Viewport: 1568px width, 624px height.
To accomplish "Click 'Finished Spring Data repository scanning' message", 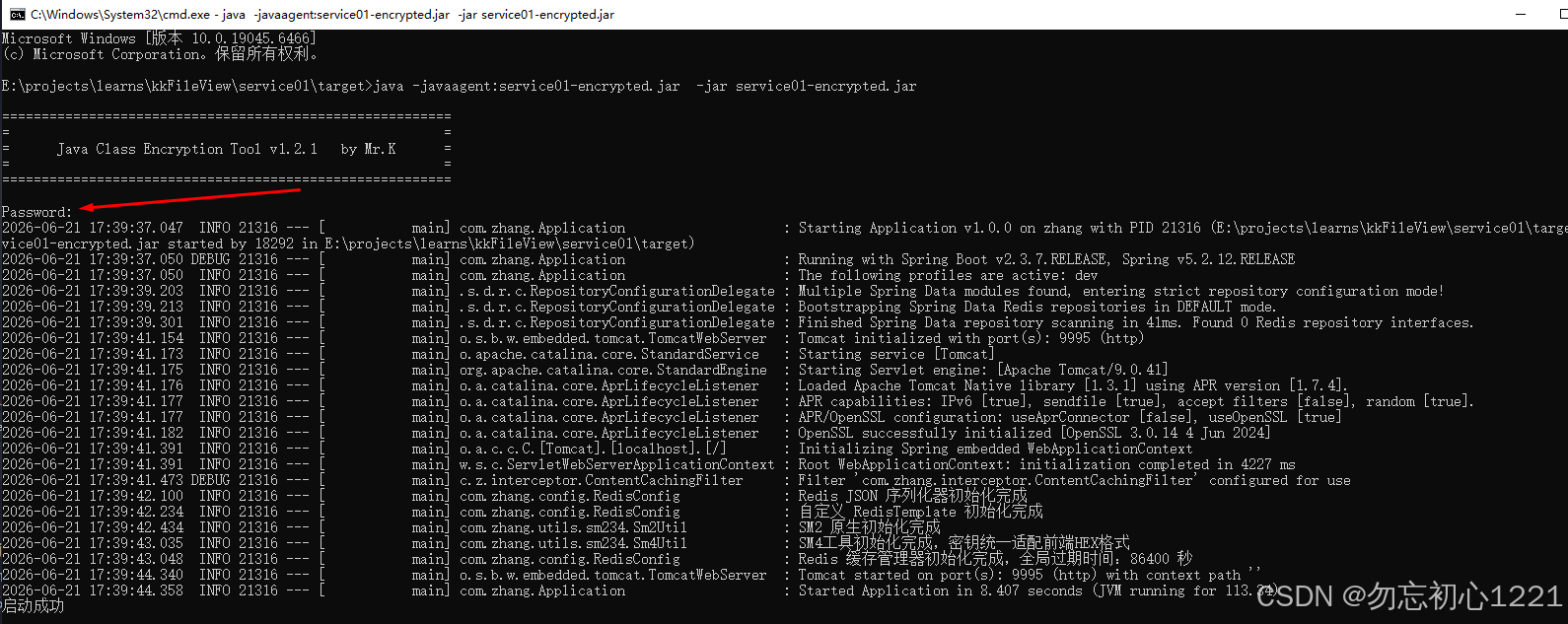I will (1136, 322).
